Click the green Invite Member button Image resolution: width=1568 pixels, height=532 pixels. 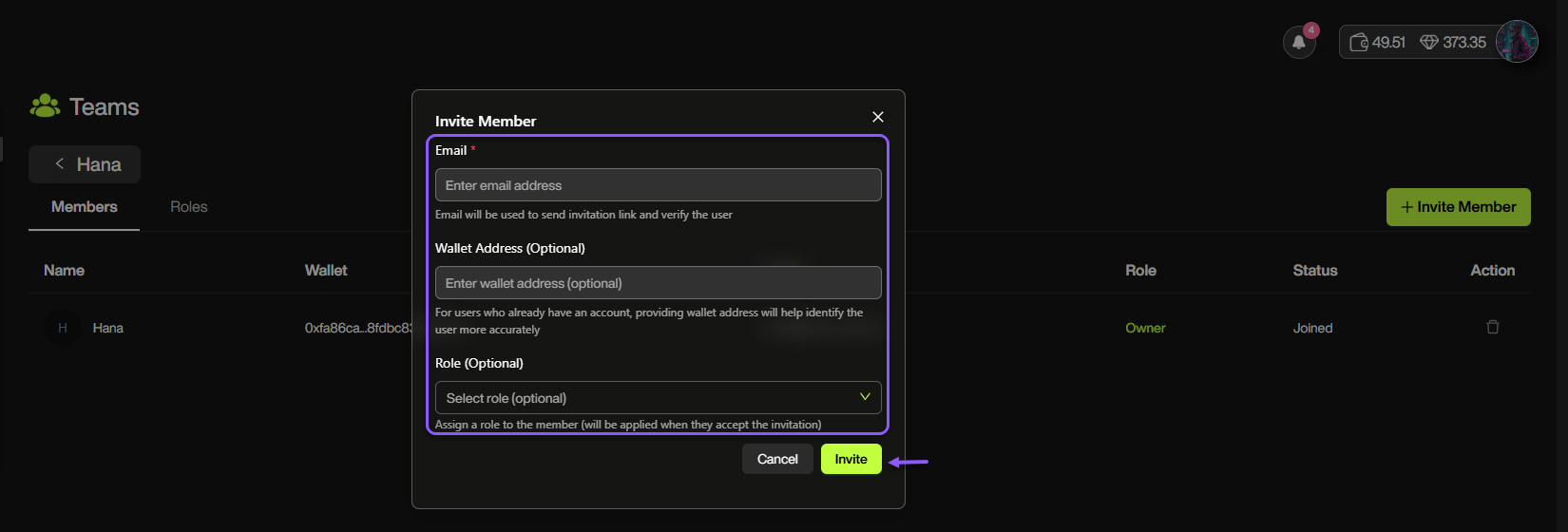click(x=1458, y=207)
